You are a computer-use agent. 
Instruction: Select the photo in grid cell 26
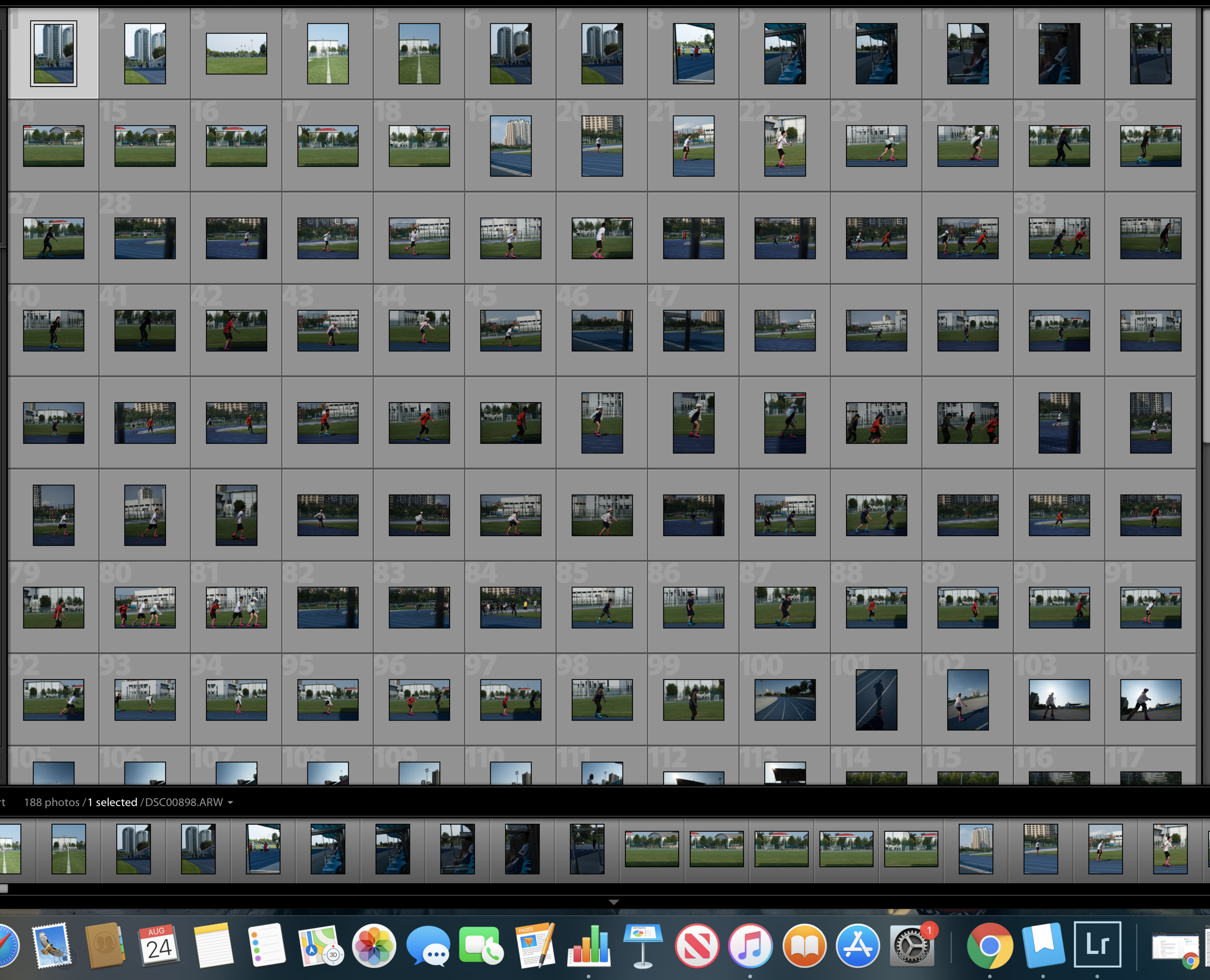point(1151,146)
